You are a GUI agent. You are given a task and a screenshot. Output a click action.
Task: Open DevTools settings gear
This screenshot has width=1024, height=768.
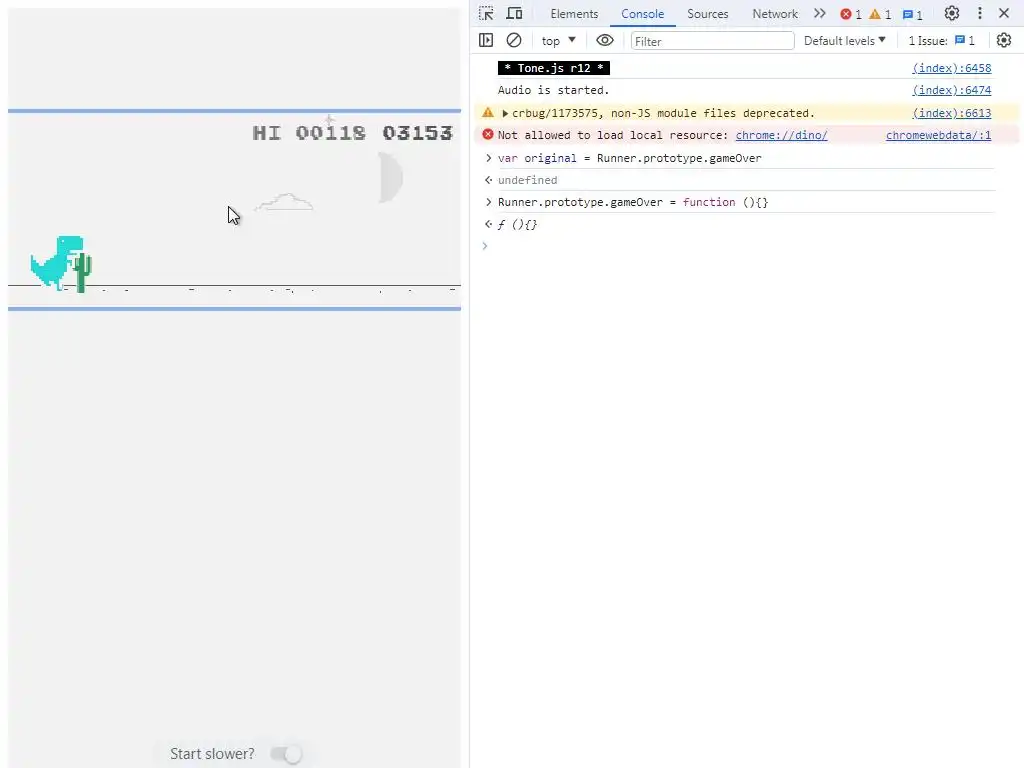[952, 14]
